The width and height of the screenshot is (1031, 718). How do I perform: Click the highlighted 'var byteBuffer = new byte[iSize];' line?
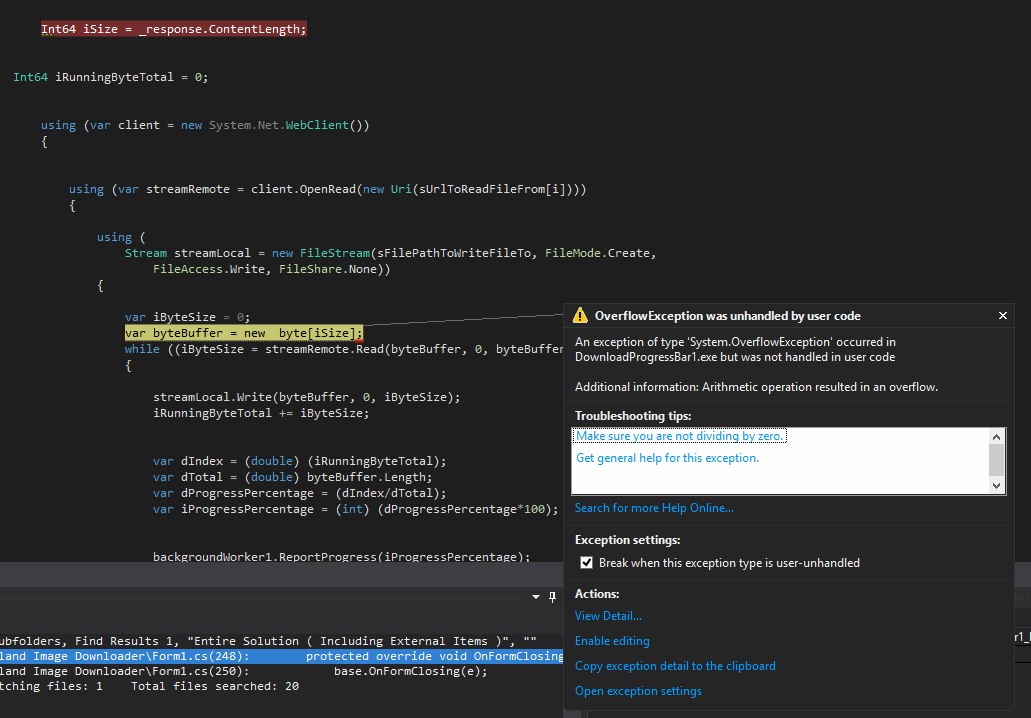click(x=243, y=333)
